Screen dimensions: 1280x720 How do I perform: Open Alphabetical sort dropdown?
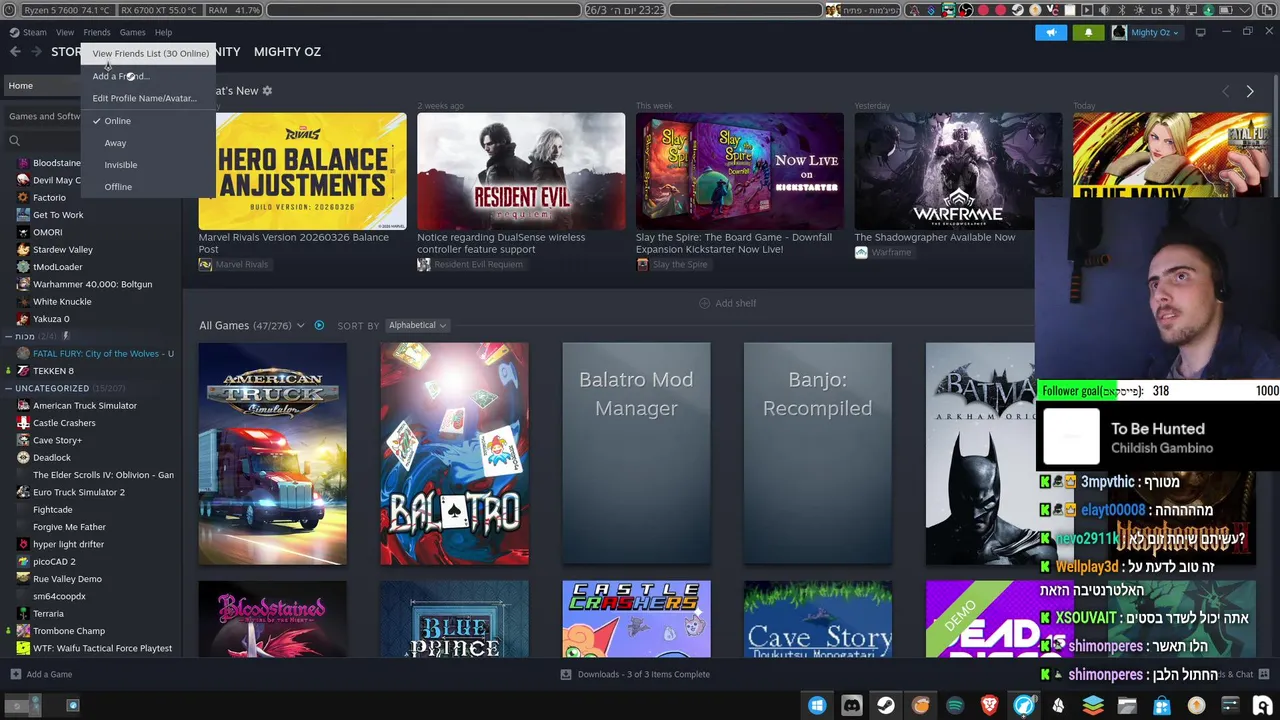[x=417, y=325]
